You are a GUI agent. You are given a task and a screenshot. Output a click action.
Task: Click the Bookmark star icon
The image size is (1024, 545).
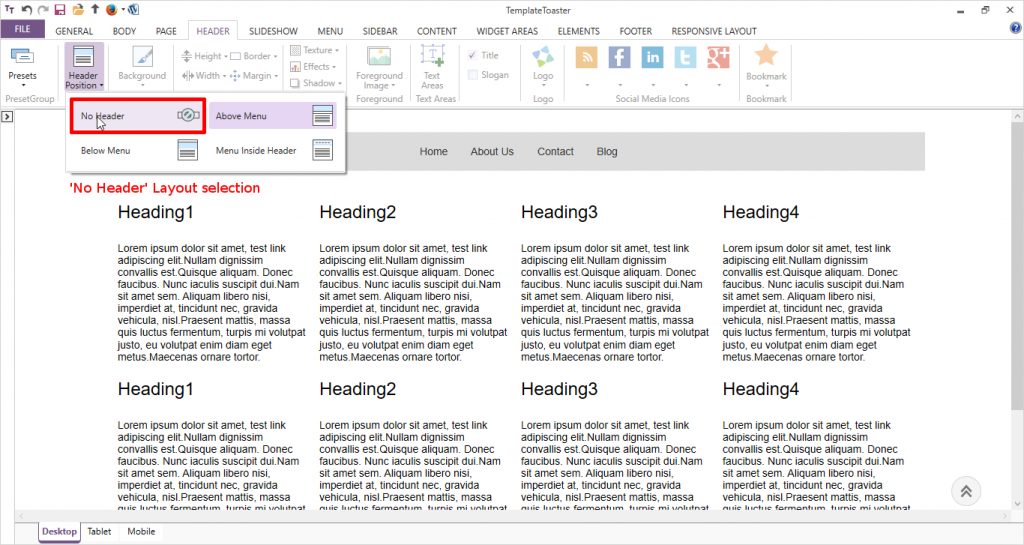tap(766, 56)
